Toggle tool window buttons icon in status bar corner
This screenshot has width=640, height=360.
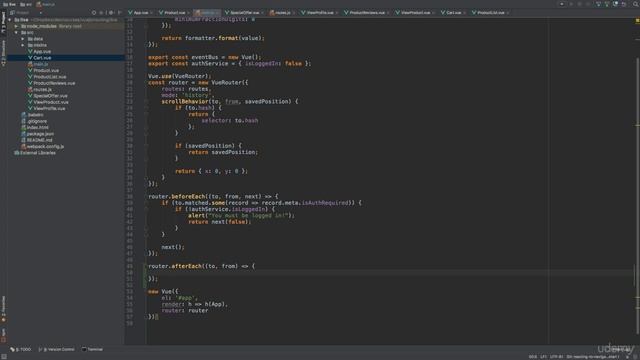point(4,357)
